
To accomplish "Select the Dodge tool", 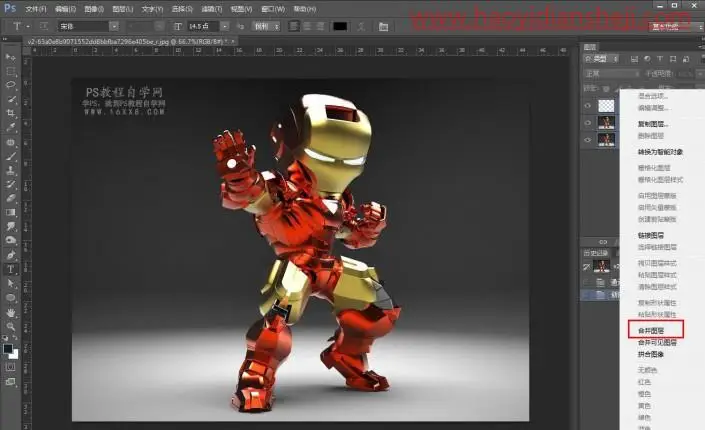I will coord(10,241).
